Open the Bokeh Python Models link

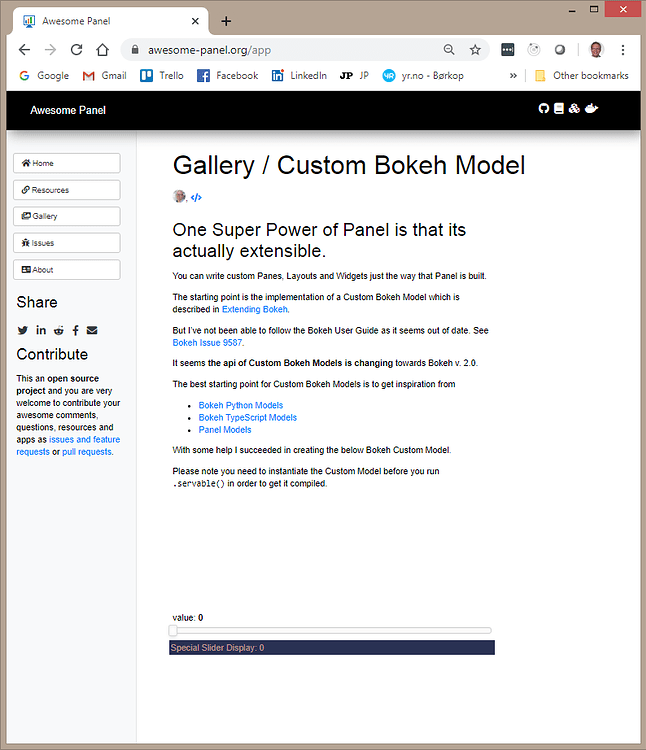click(x=241, y=406)
